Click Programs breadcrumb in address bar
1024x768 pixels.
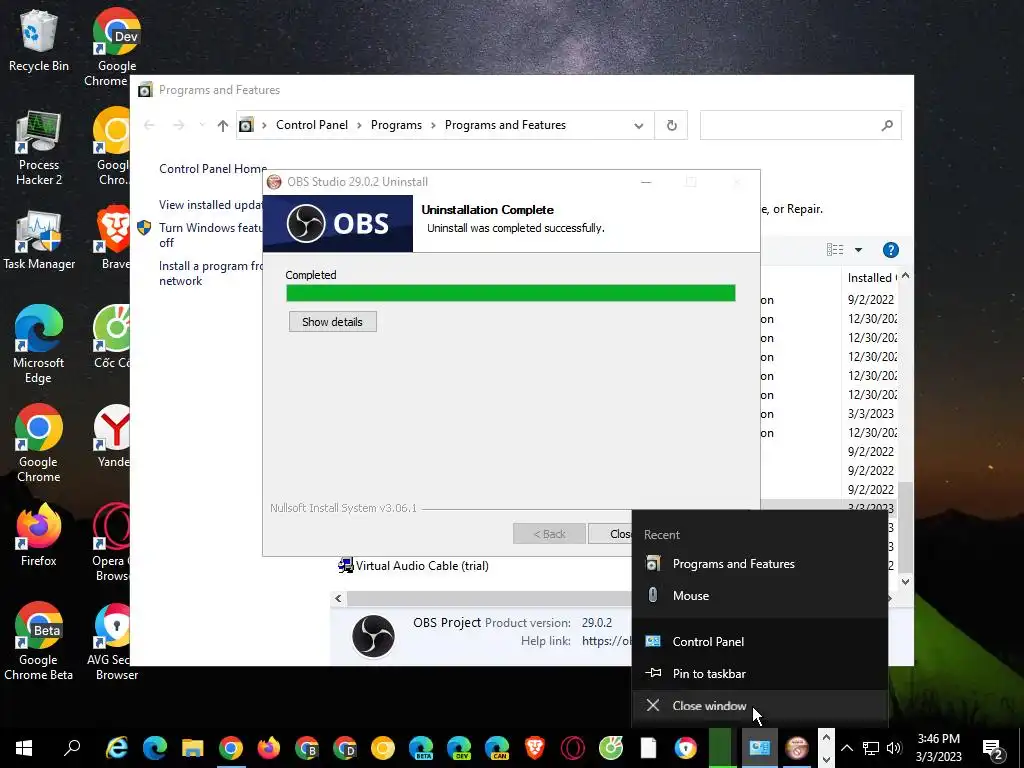tap(396, 125)
